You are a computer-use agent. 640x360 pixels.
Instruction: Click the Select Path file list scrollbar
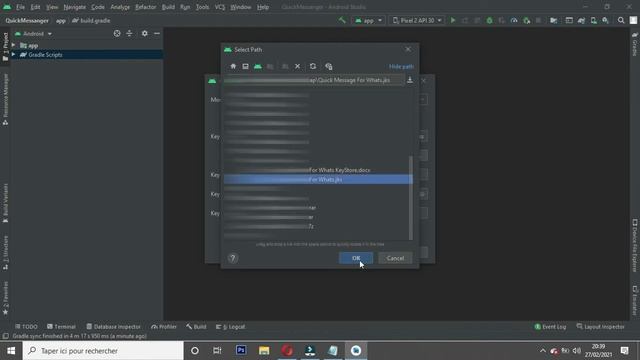coord(411,198)
